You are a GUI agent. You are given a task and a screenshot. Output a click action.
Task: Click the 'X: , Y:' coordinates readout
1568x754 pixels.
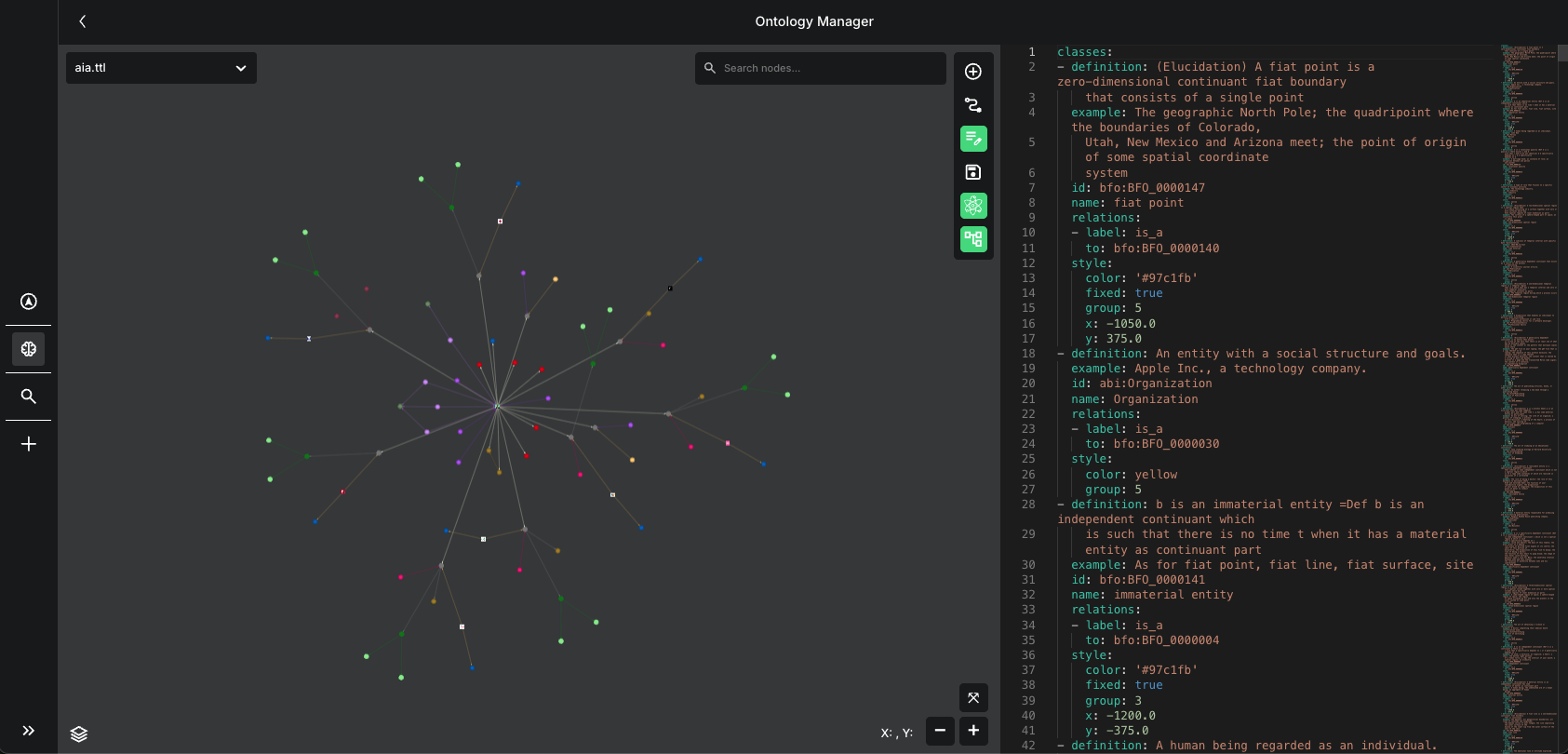897,733
